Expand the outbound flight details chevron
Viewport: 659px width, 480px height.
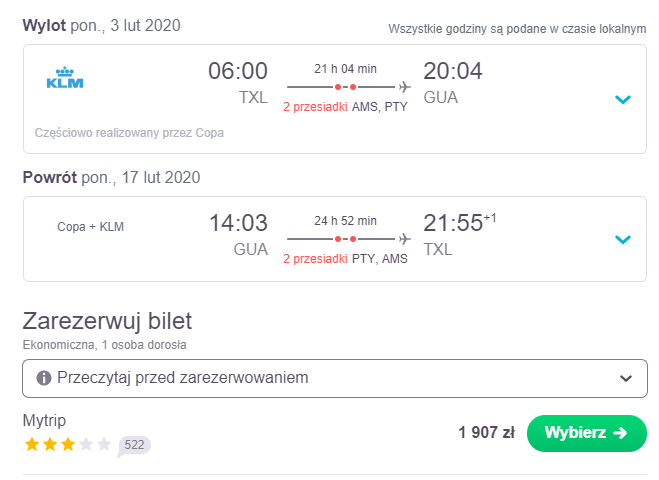622,100
